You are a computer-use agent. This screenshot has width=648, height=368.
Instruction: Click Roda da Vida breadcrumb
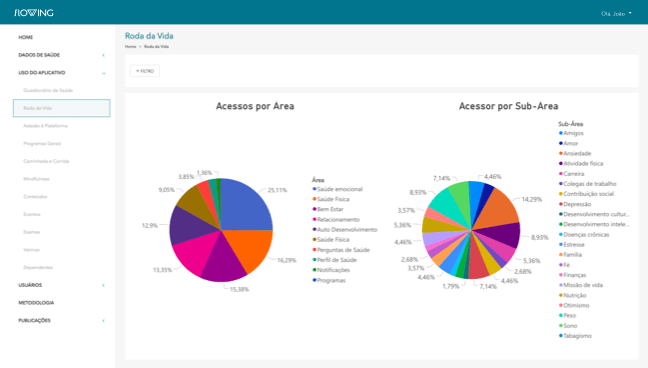157,47
